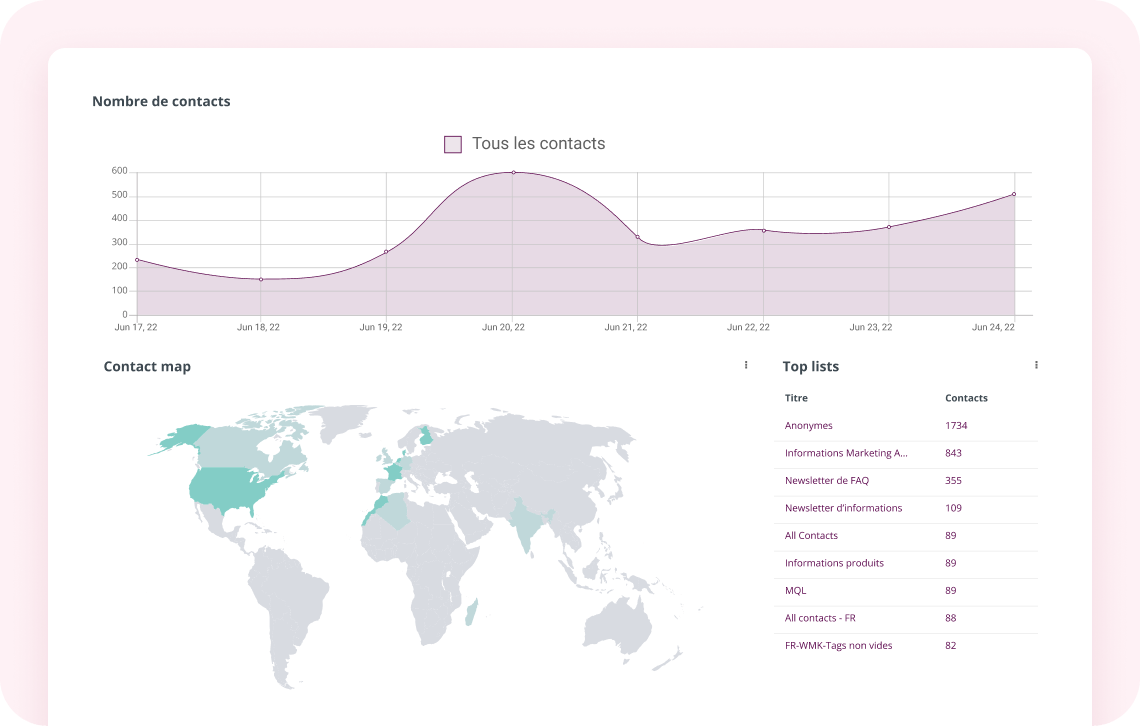Click the Contacts column header
This screenshot has width=1140, height=726.
point(966,398)
